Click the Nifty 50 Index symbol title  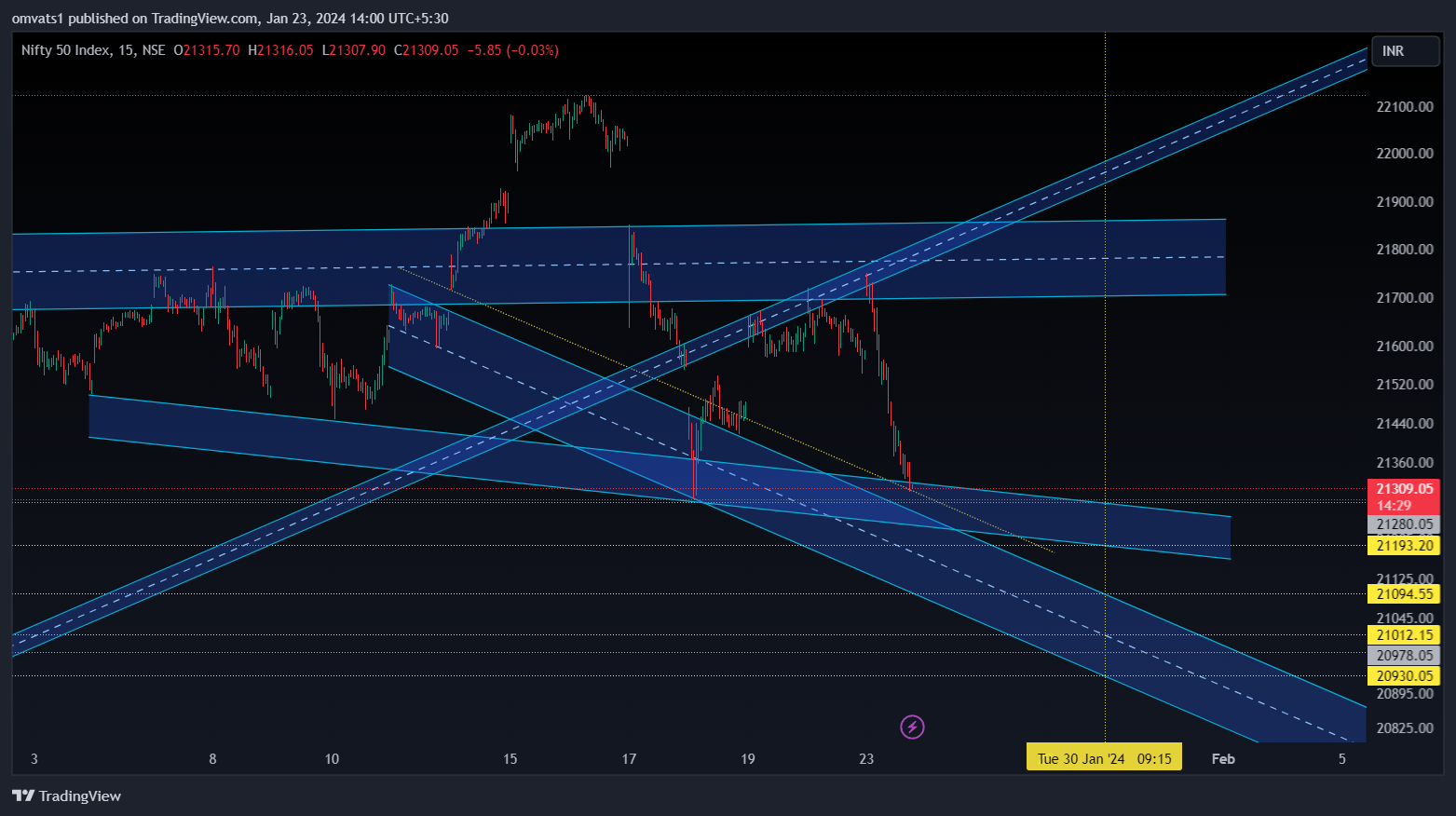tap(65, 50)
